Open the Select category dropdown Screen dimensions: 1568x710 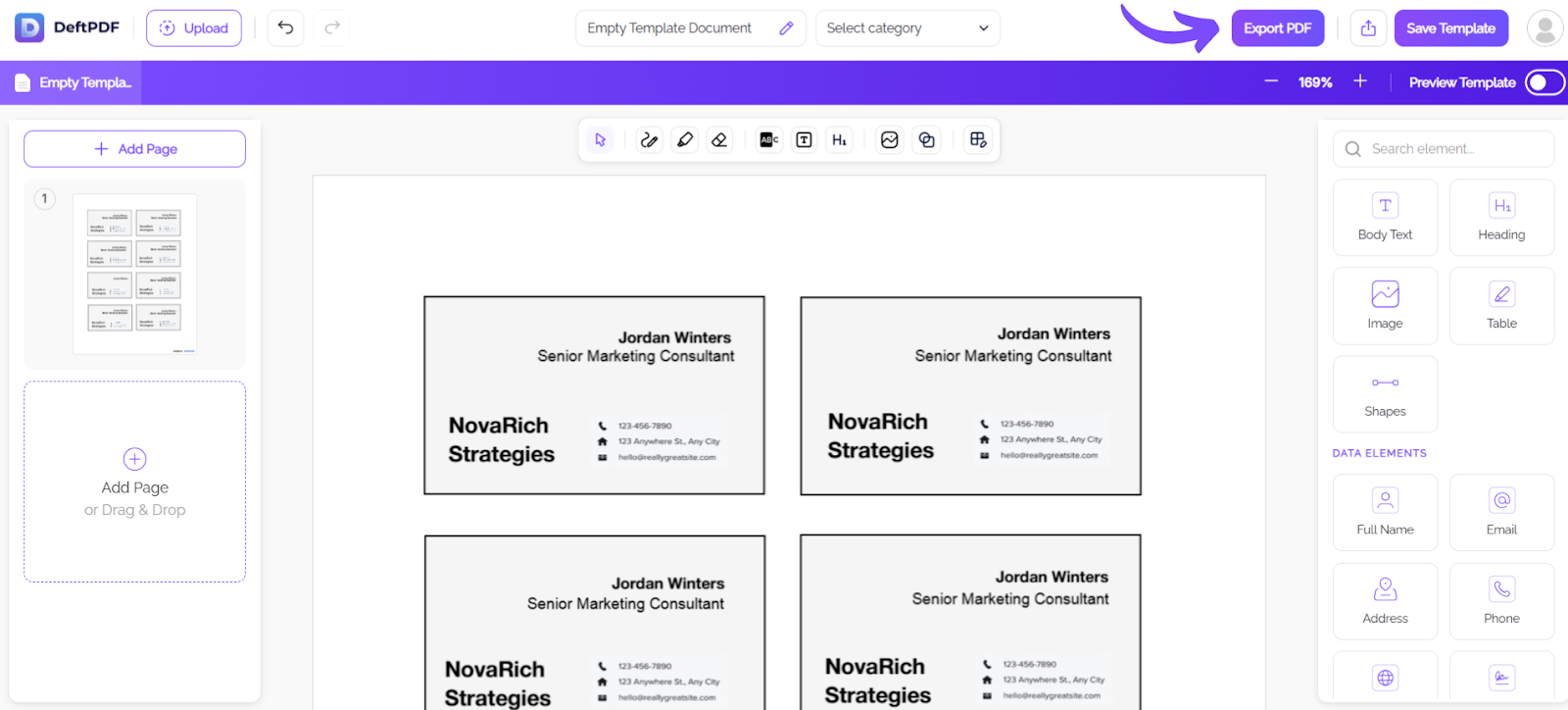click(907, 28)
